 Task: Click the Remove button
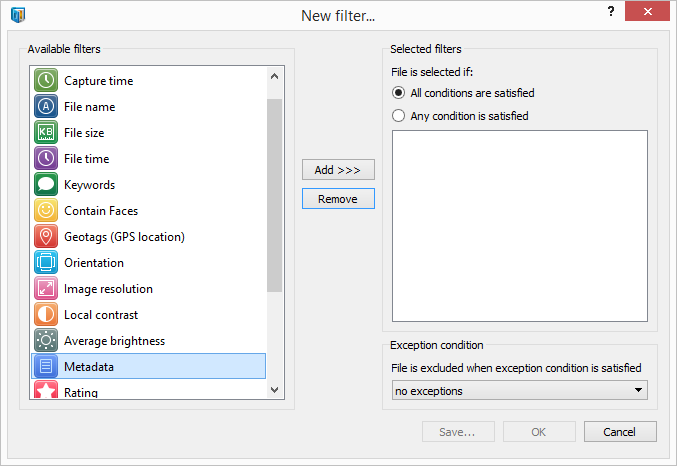tap(338, 199)
